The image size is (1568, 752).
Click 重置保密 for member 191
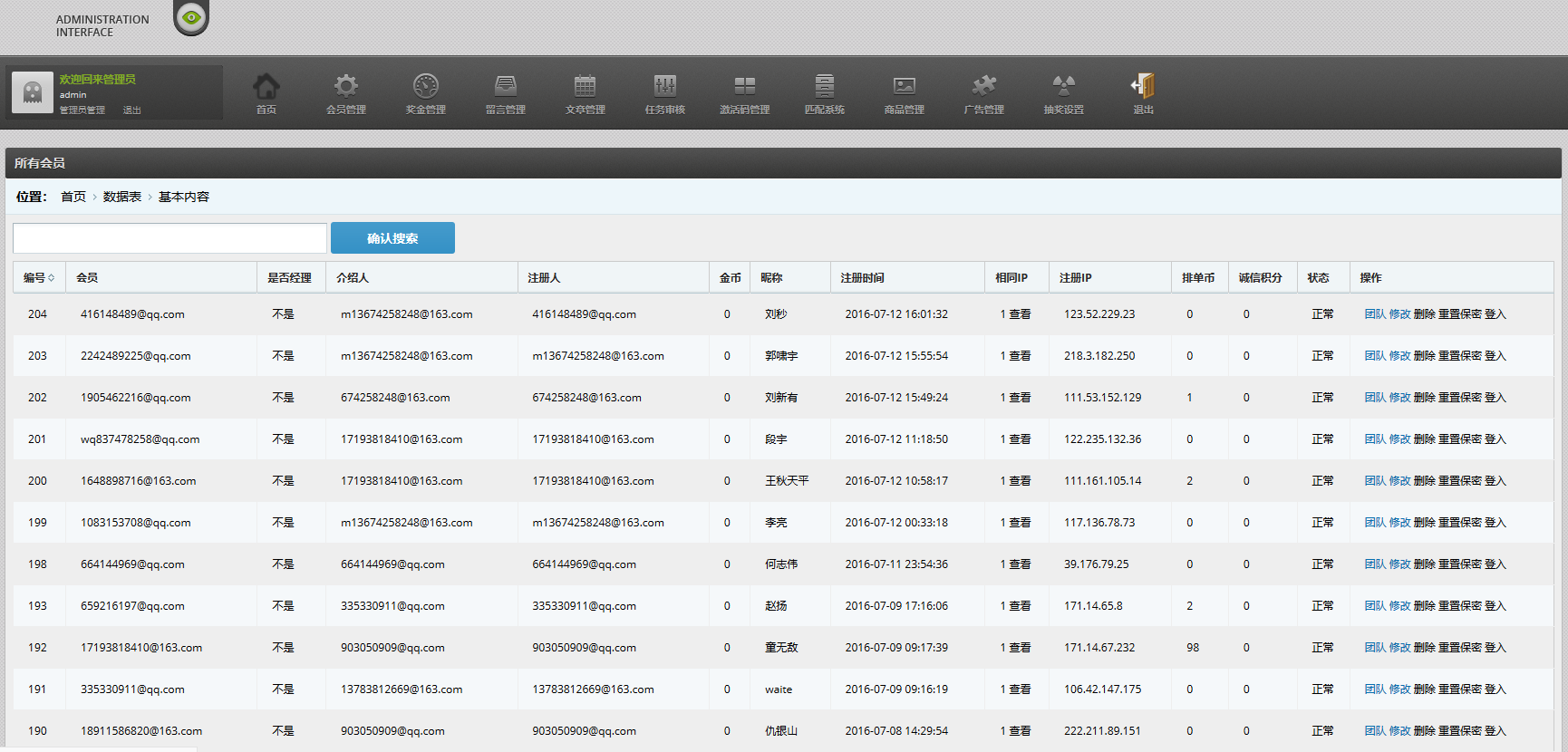click(1460, 689)
